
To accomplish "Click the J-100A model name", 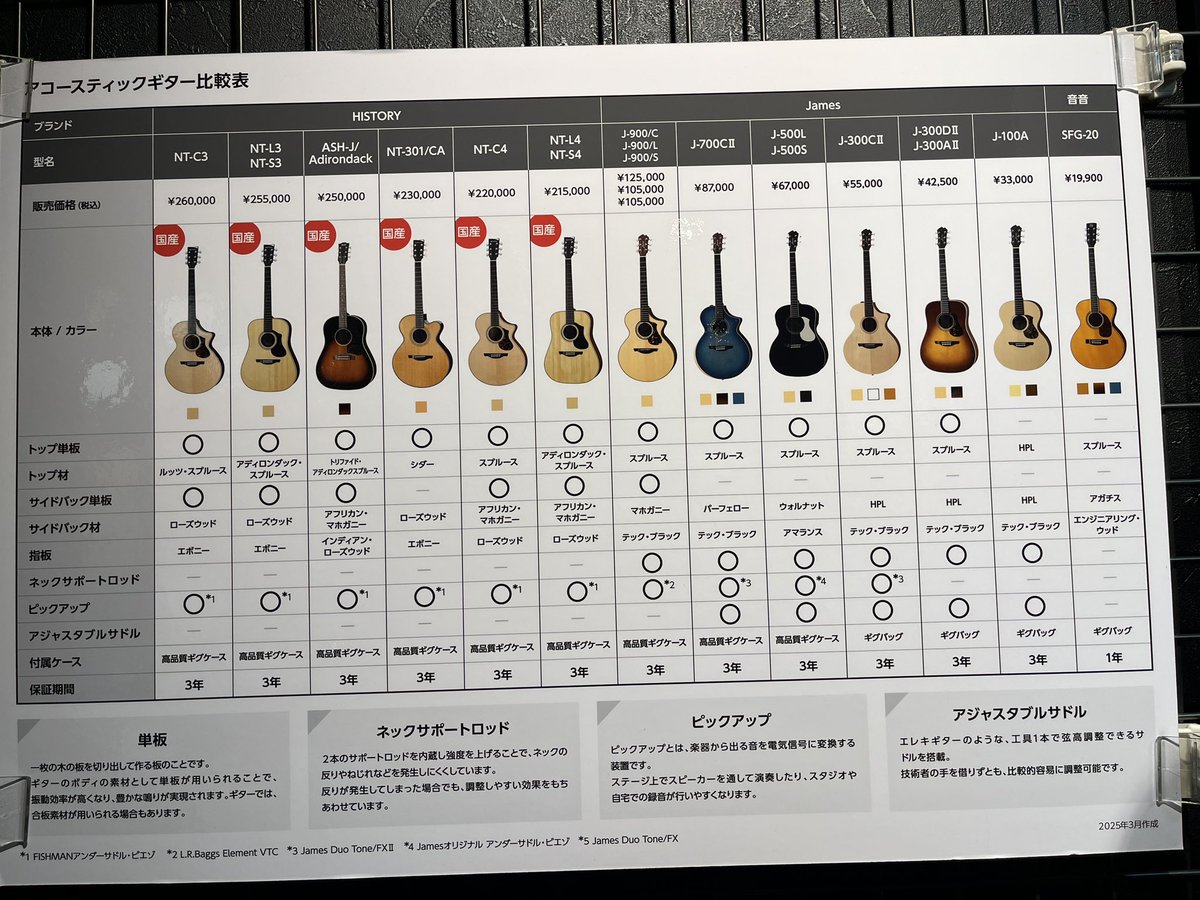I will [x=1012, y=135].
